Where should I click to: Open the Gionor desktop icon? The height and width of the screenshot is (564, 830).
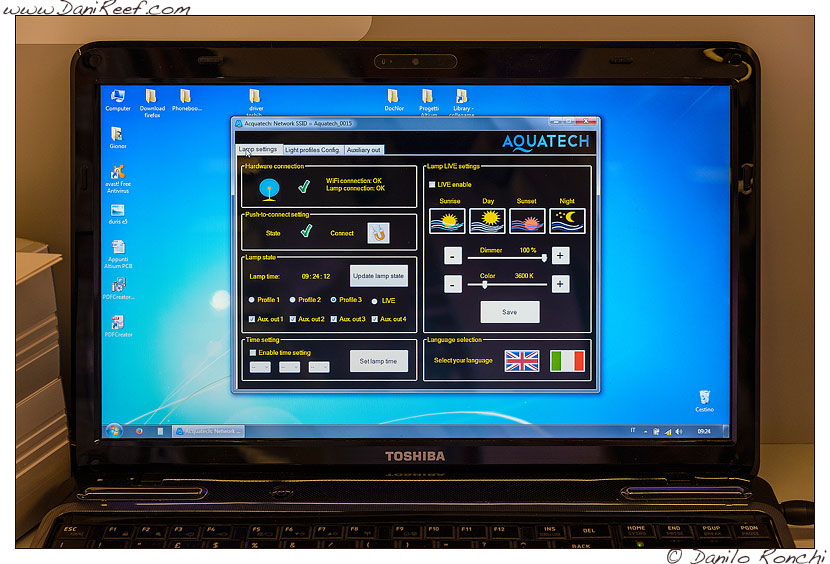pyautogui.click(x=118, y=138)
